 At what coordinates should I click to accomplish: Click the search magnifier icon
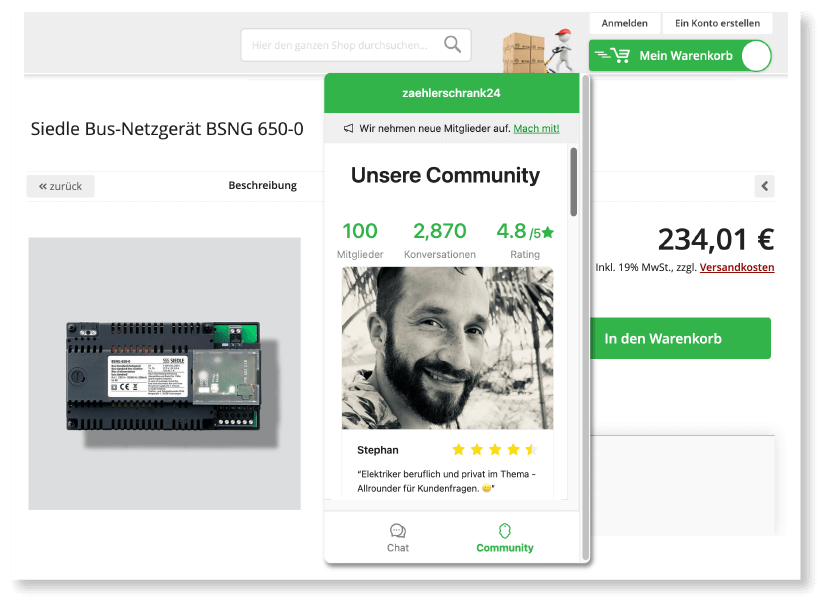pyautogui.click(x=452, y=45)
